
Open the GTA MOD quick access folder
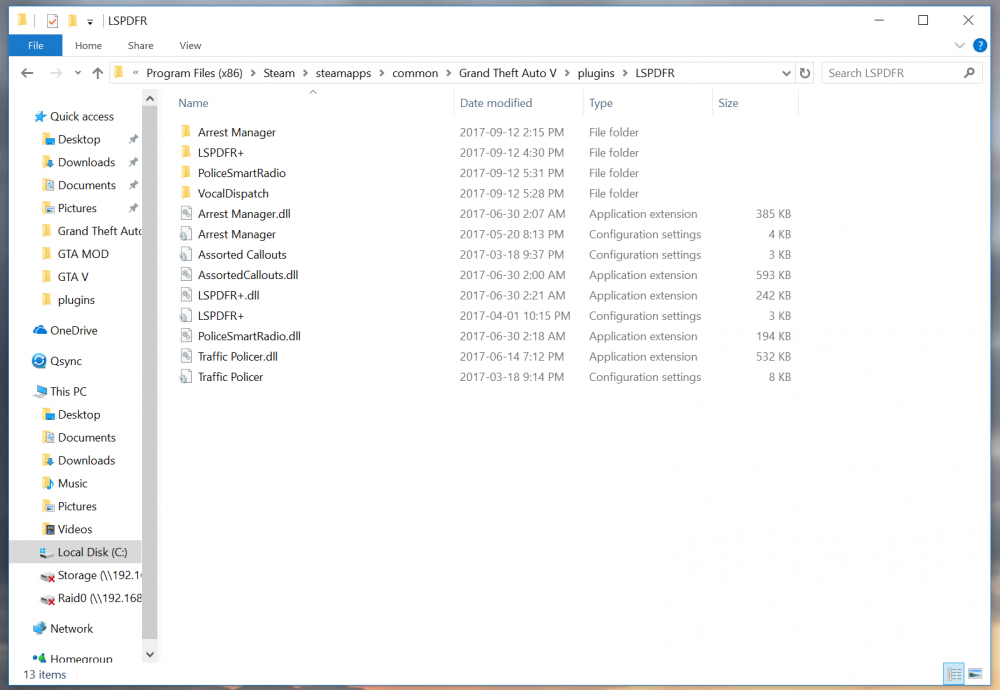83,254
